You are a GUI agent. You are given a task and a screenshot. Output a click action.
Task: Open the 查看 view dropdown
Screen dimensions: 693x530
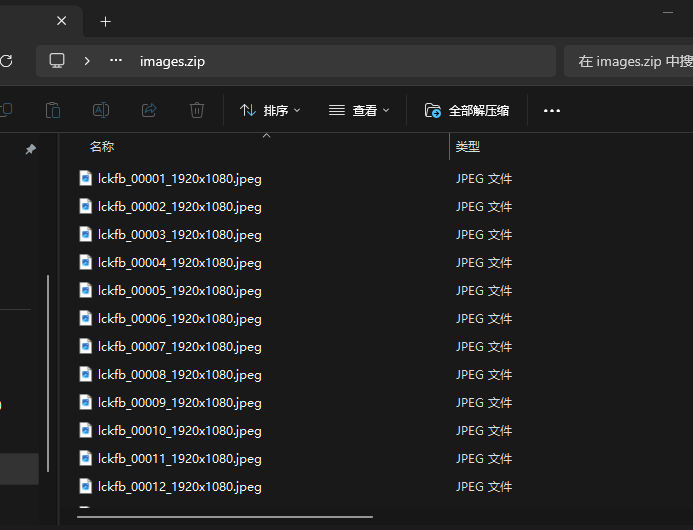pos(359,110)
